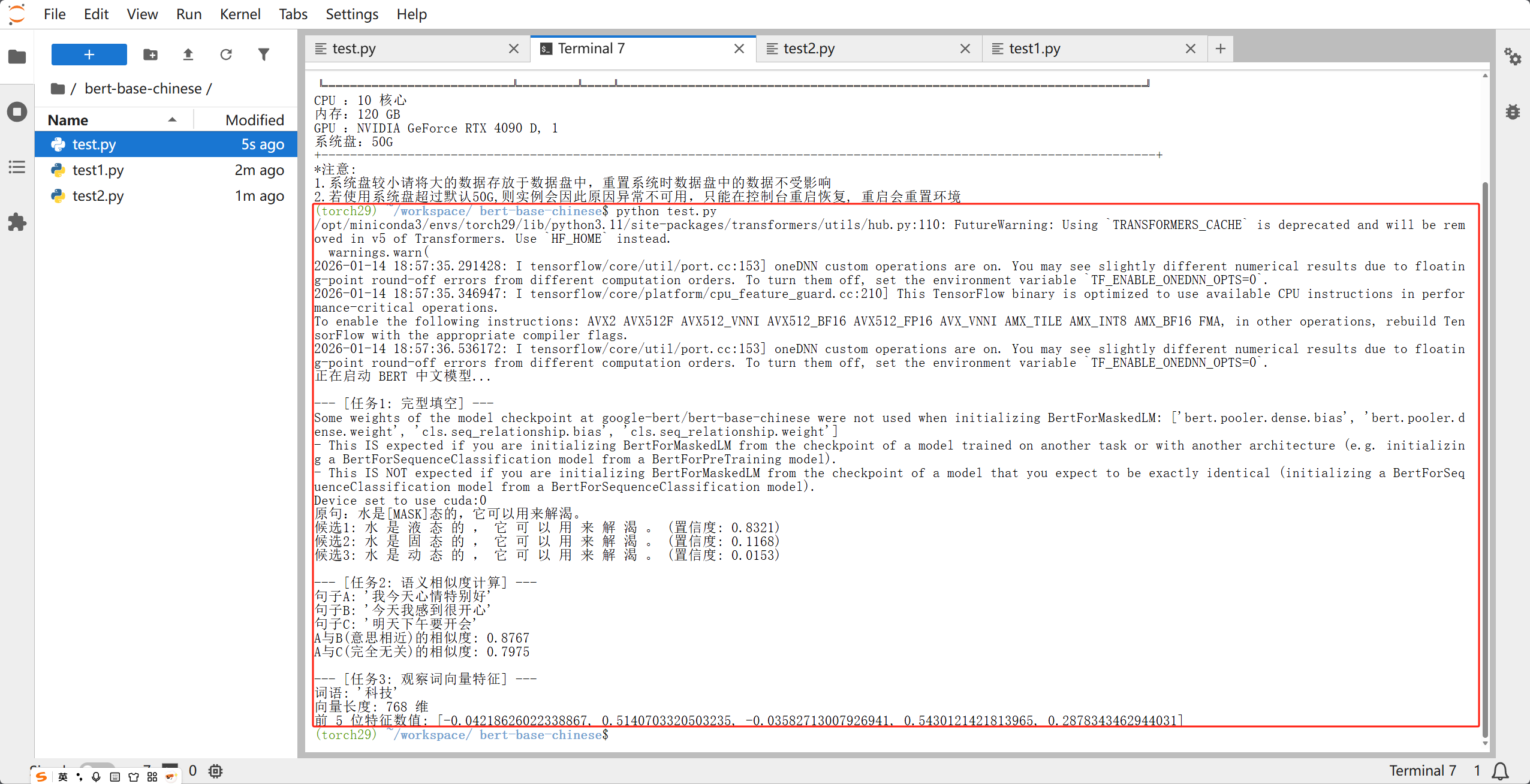This screenshot has height=784, width=1530.
Task: Select test1.py in the file list
Action: pos(98,170)
